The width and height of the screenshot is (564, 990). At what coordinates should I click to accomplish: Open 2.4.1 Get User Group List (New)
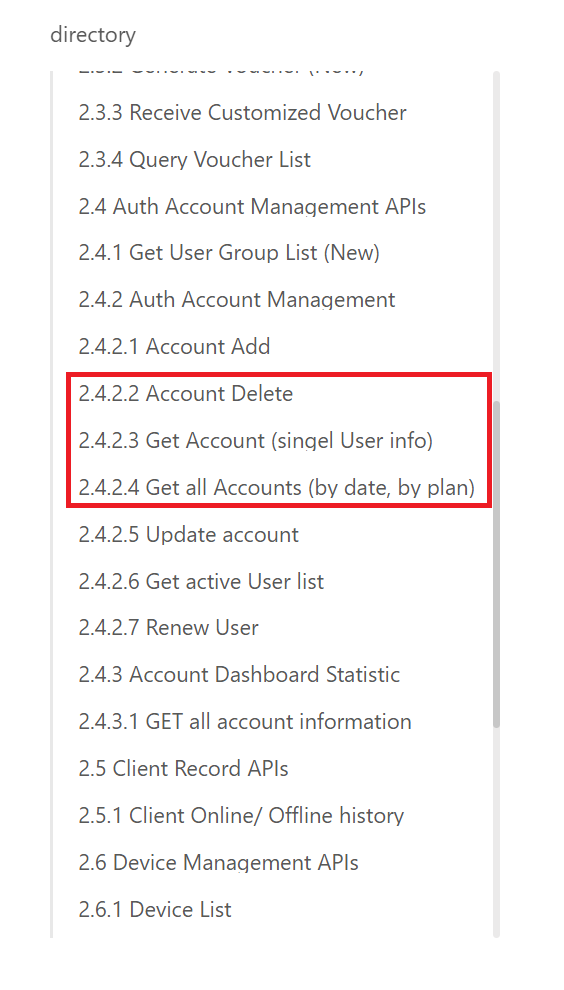[229, 253]
